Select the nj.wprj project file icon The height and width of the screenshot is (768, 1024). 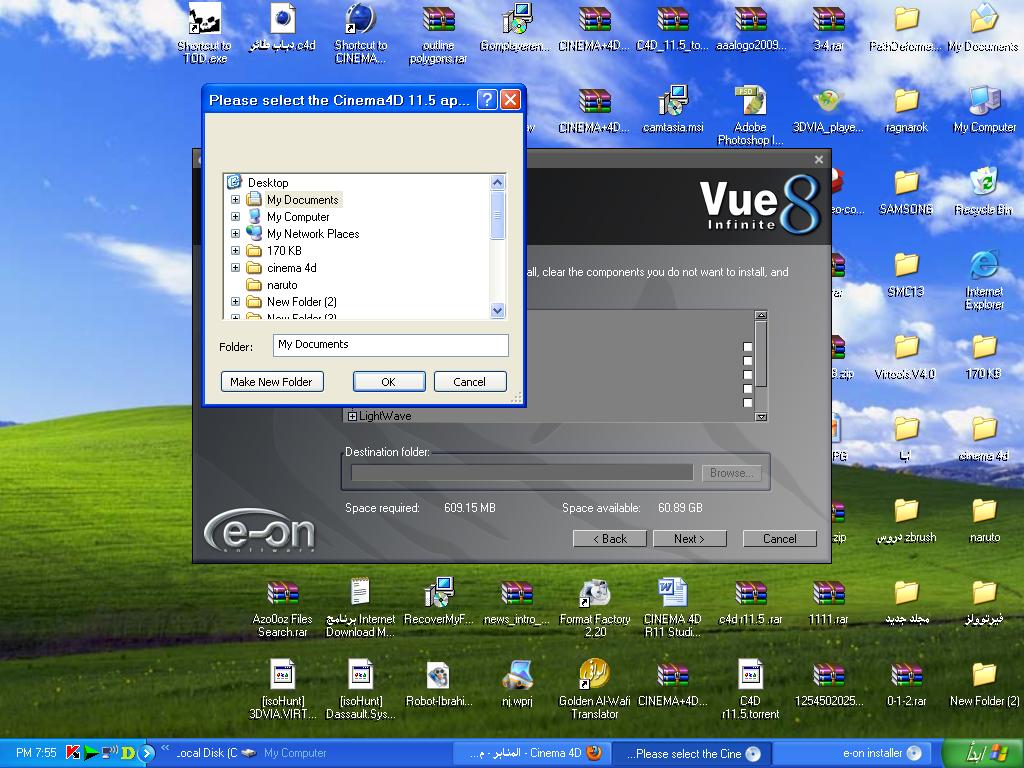tap(517, 682)
